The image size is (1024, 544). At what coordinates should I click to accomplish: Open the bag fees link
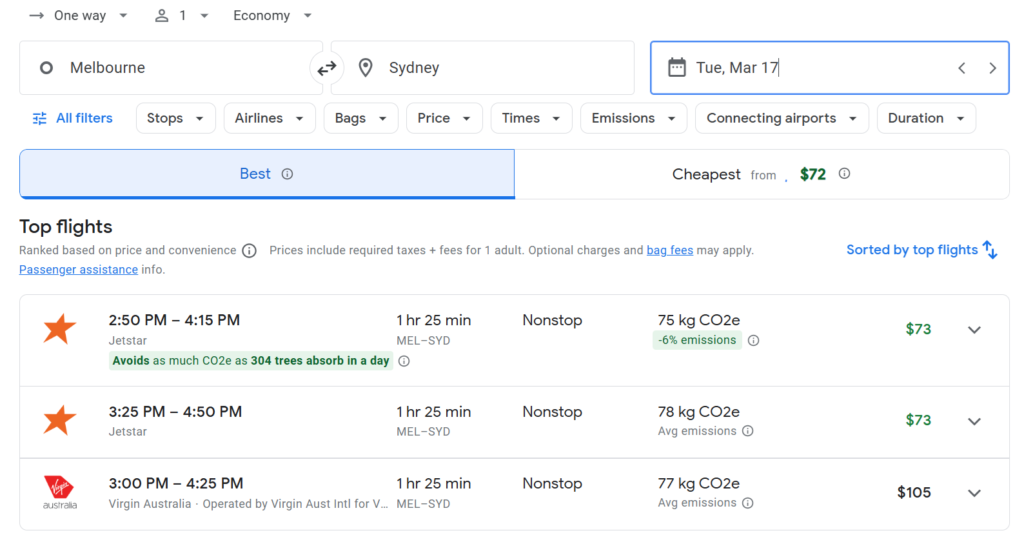pyautogui.click(x=669, y=250)
